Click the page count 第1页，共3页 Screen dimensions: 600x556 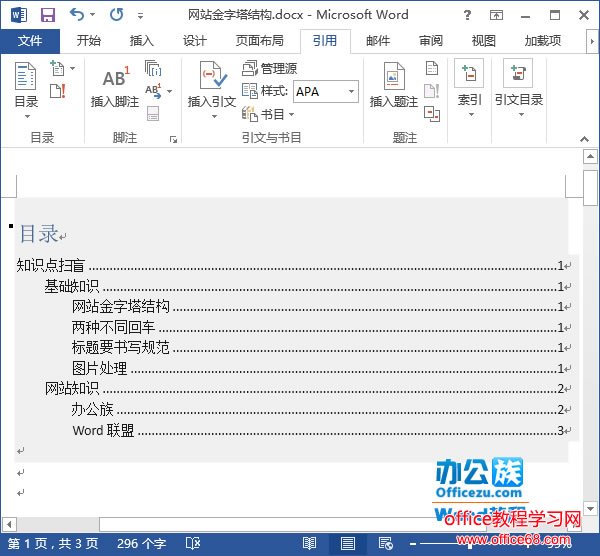pyautogui.click(x=53, y=543)
